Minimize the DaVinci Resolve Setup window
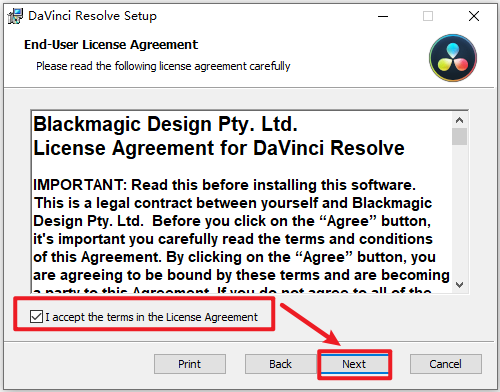The width and height of the screenshot is (500, 392). tap(383, 16)
